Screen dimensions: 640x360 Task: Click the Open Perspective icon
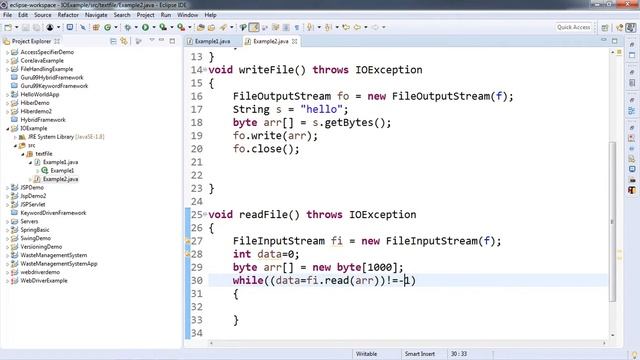pos(605,27)
